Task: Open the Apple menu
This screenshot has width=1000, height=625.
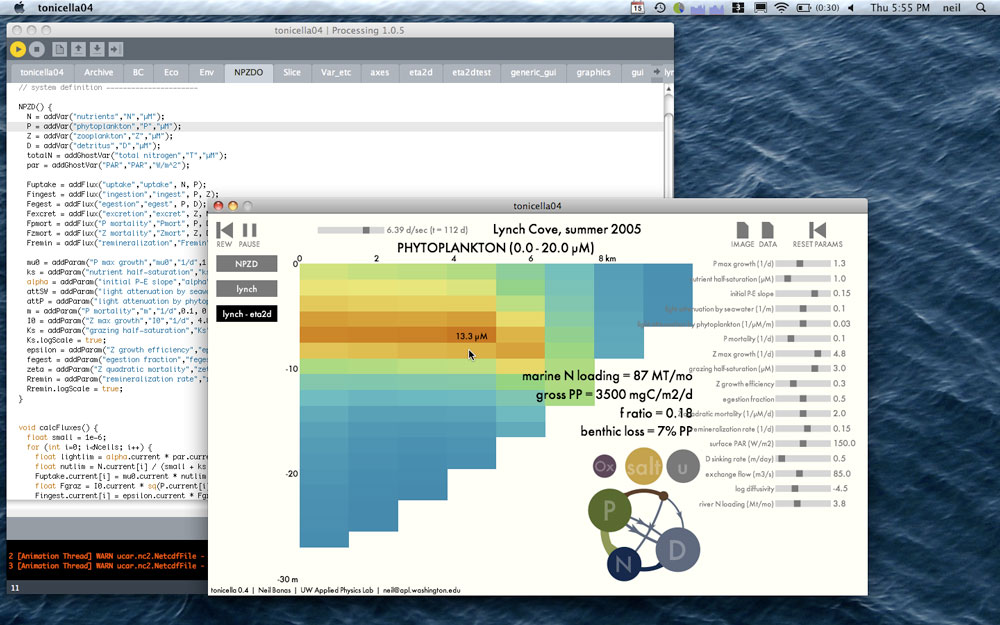Action: 19,8
